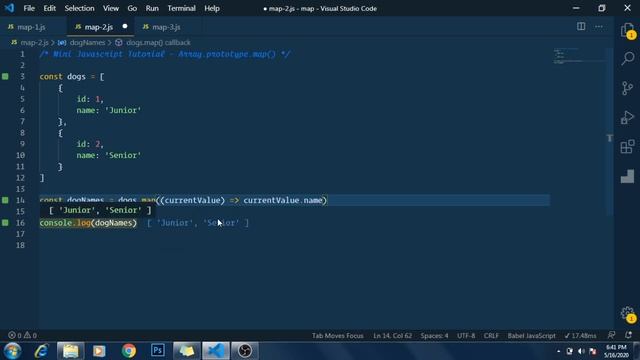Click the errors and warnings status indicator
This screenshot has height=360, width=640.
[x=22, y=335]
